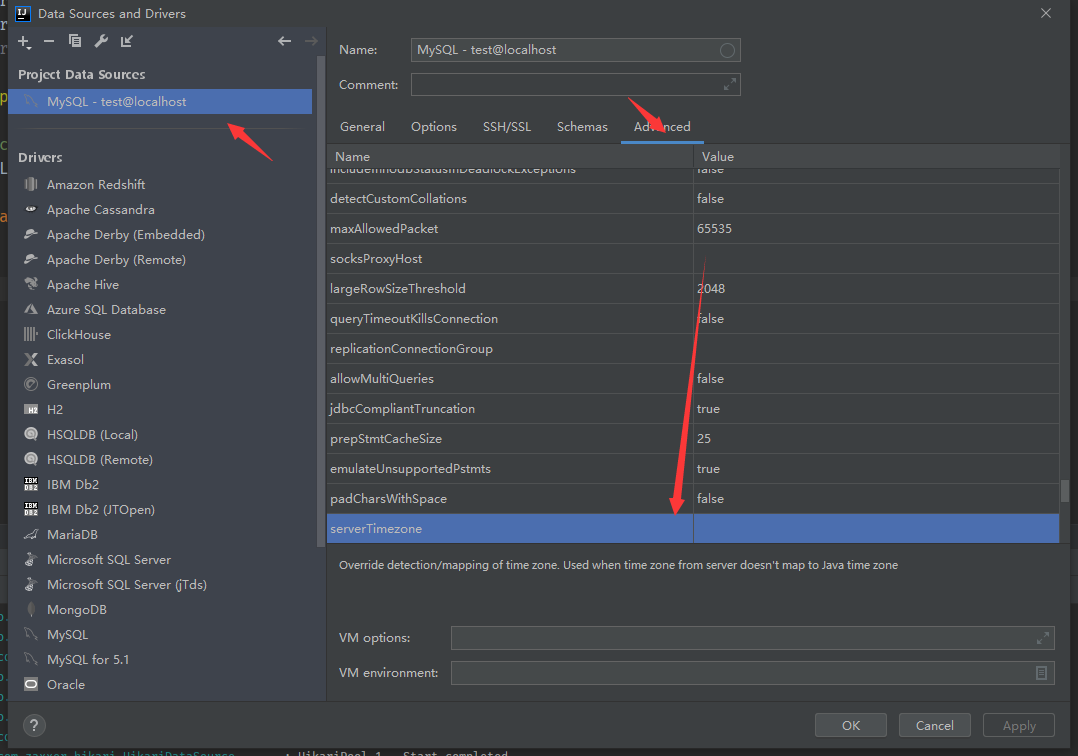Click the drivers list scrollbar
The height and width of the screenshot is (756, 1078).
click(320, 301)
